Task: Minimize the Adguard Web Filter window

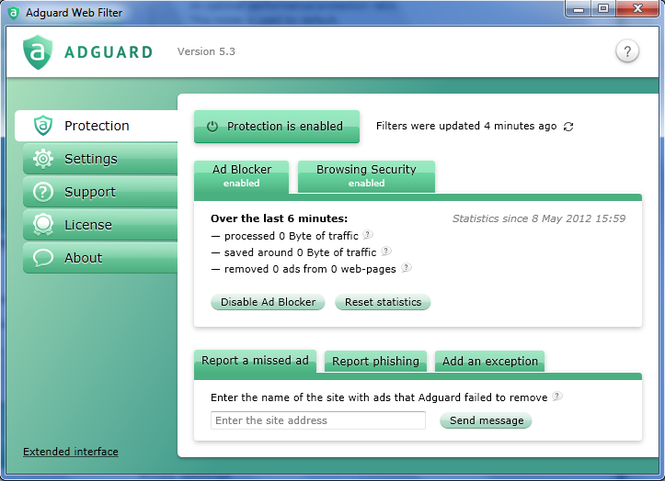Action: tap(578, 9)
